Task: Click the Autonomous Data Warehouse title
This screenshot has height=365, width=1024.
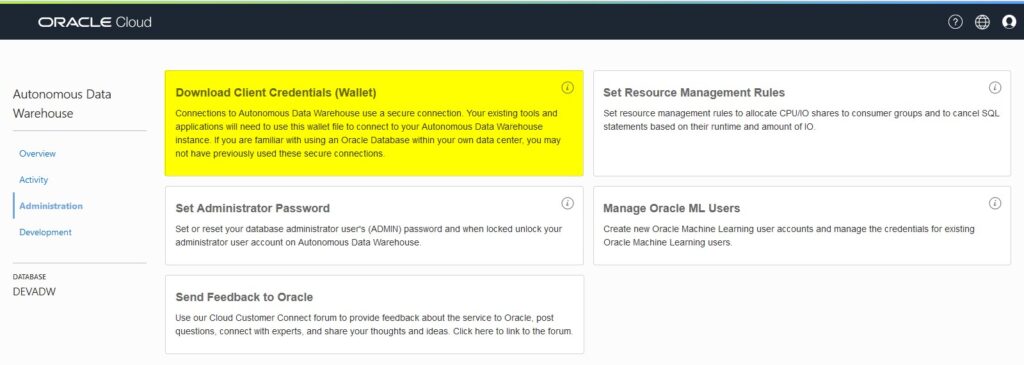Action: point(62,103)
